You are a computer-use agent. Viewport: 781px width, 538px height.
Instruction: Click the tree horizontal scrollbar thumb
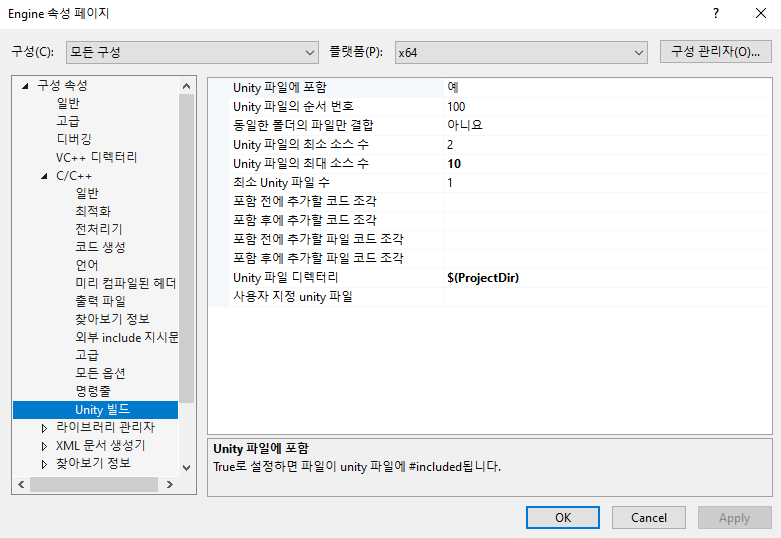94,484
